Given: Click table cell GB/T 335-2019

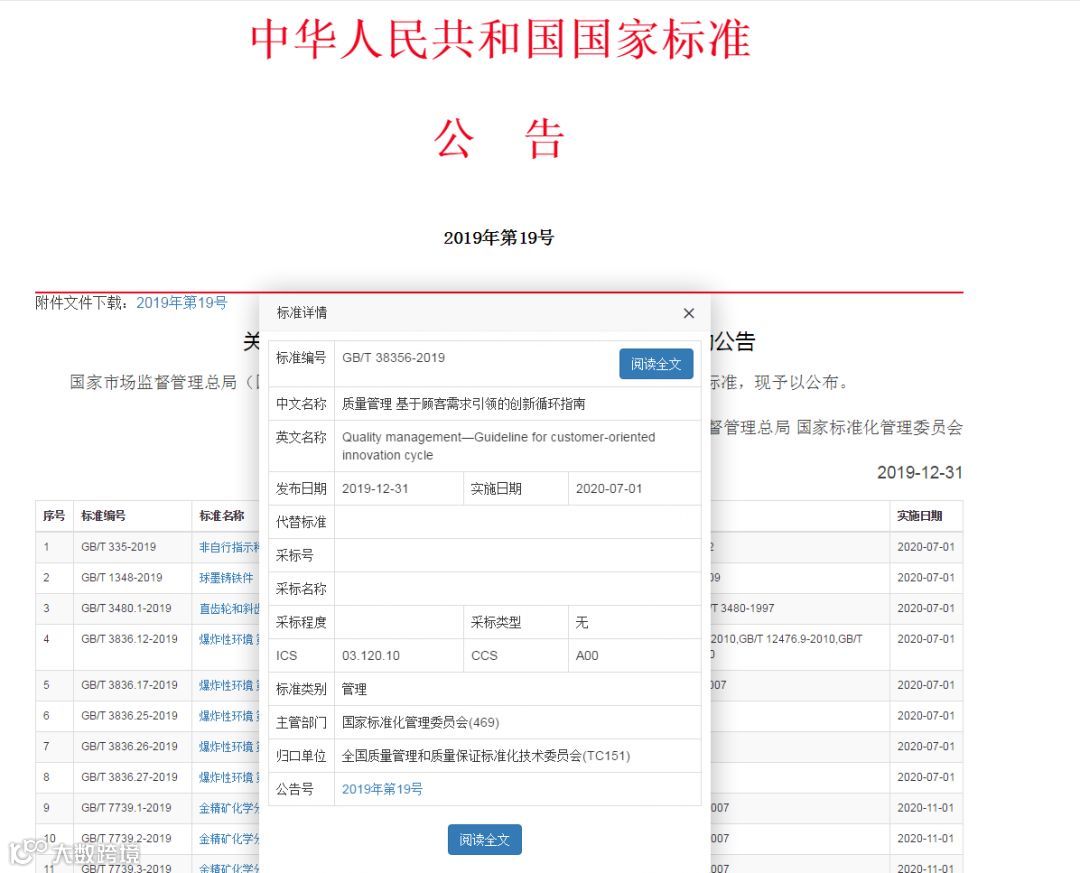Looking at the screenshot, I should (118, 547).
